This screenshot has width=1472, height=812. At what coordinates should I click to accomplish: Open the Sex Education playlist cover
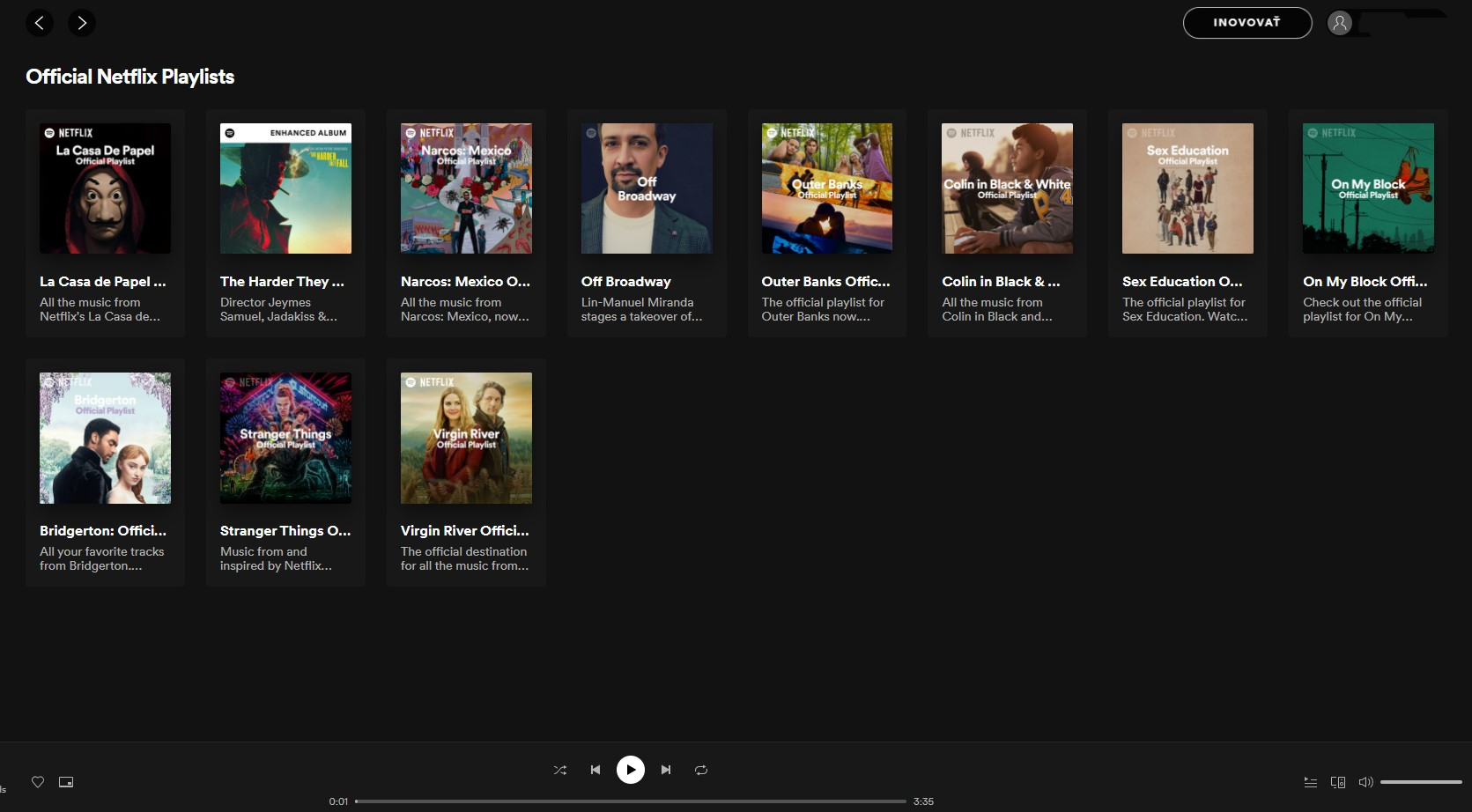[x=1187, y=188]
